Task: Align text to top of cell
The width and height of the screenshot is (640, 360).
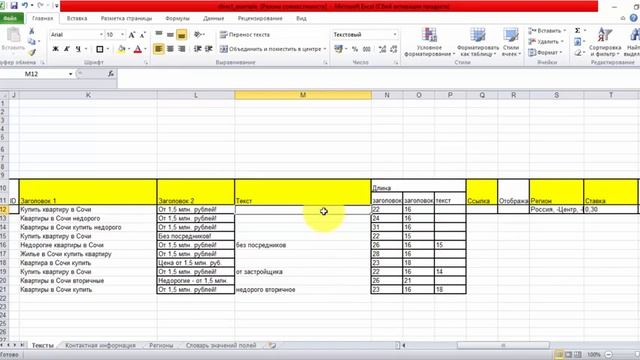Action: tap(159, 35)
